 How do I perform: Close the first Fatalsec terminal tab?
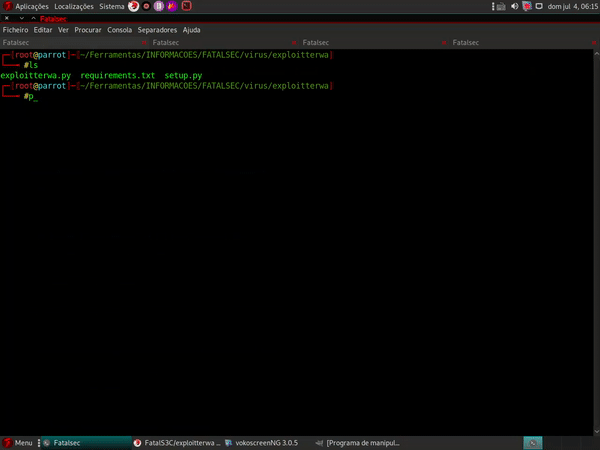click(x=144, y=42)
